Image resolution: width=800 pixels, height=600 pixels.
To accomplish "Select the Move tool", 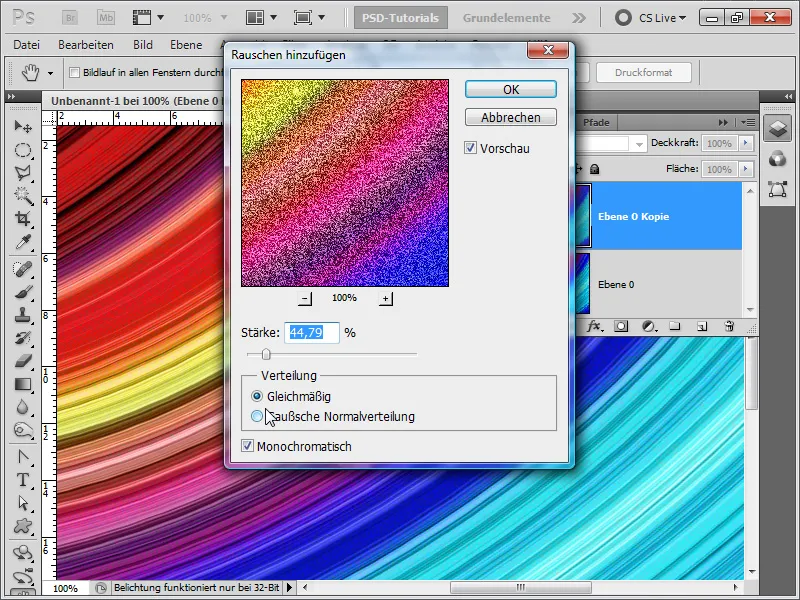I will [23, 126].
